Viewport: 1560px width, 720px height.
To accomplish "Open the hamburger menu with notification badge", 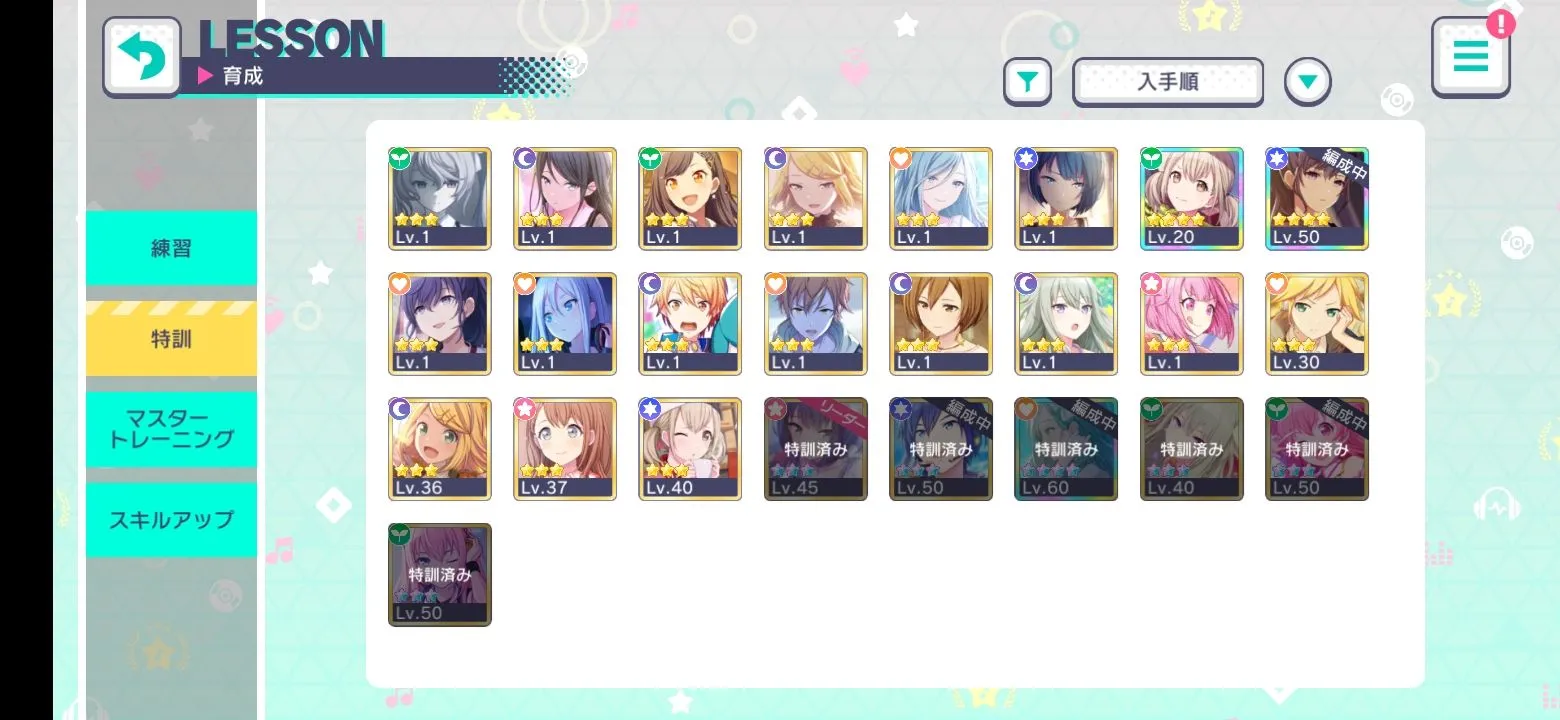I will point(1470,57).
